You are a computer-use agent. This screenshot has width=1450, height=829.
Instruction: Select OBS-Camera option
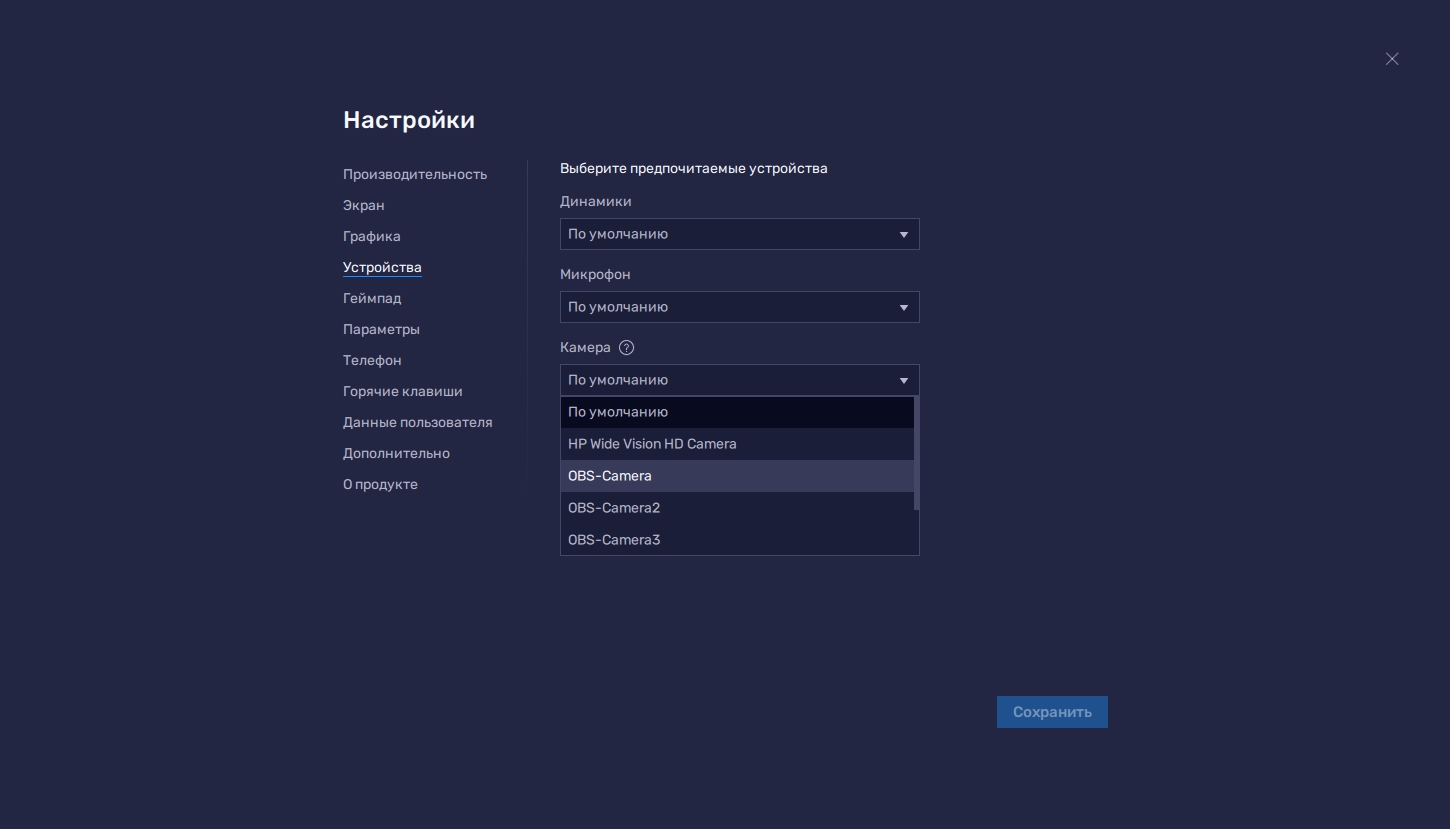(737, 476)
